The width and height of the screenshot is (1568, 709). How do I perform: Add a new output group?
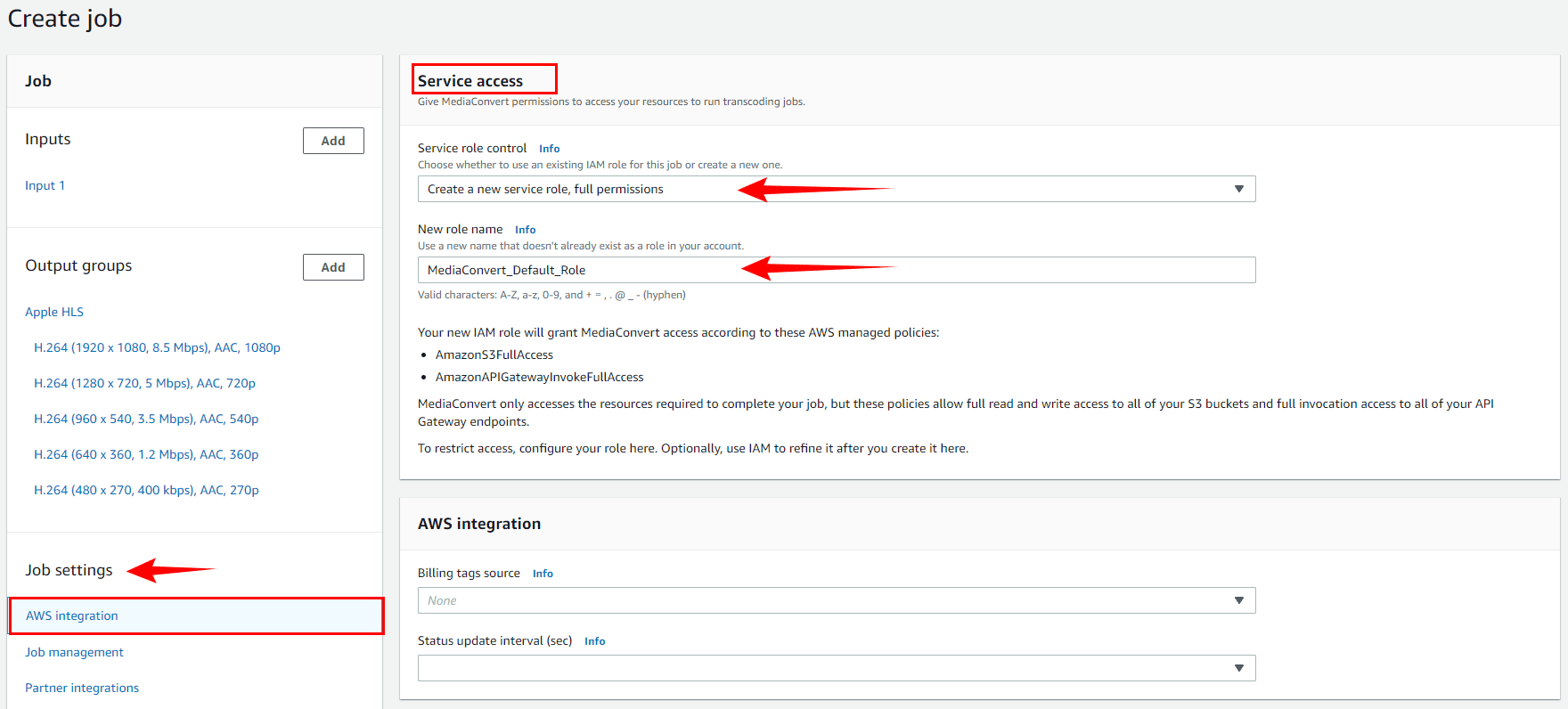point(333,267)
